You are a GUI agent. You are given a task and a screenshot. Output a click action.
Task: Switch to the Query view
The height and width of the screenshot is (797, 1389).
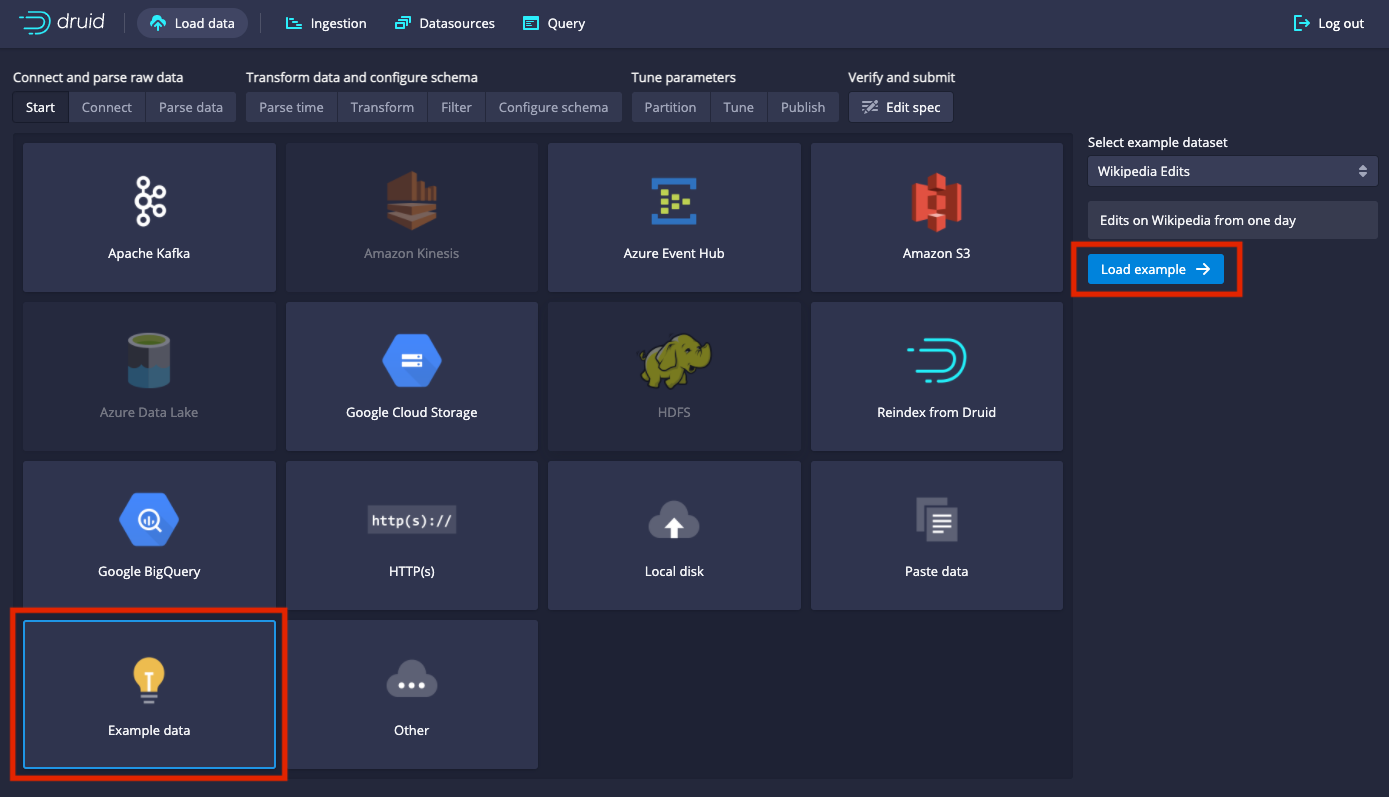[554, 23]
